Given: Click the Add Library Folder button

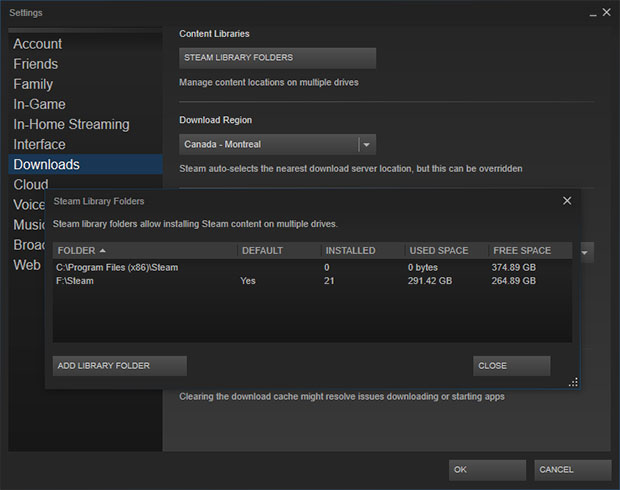Looking at the screenshot, I should point(119,366).
